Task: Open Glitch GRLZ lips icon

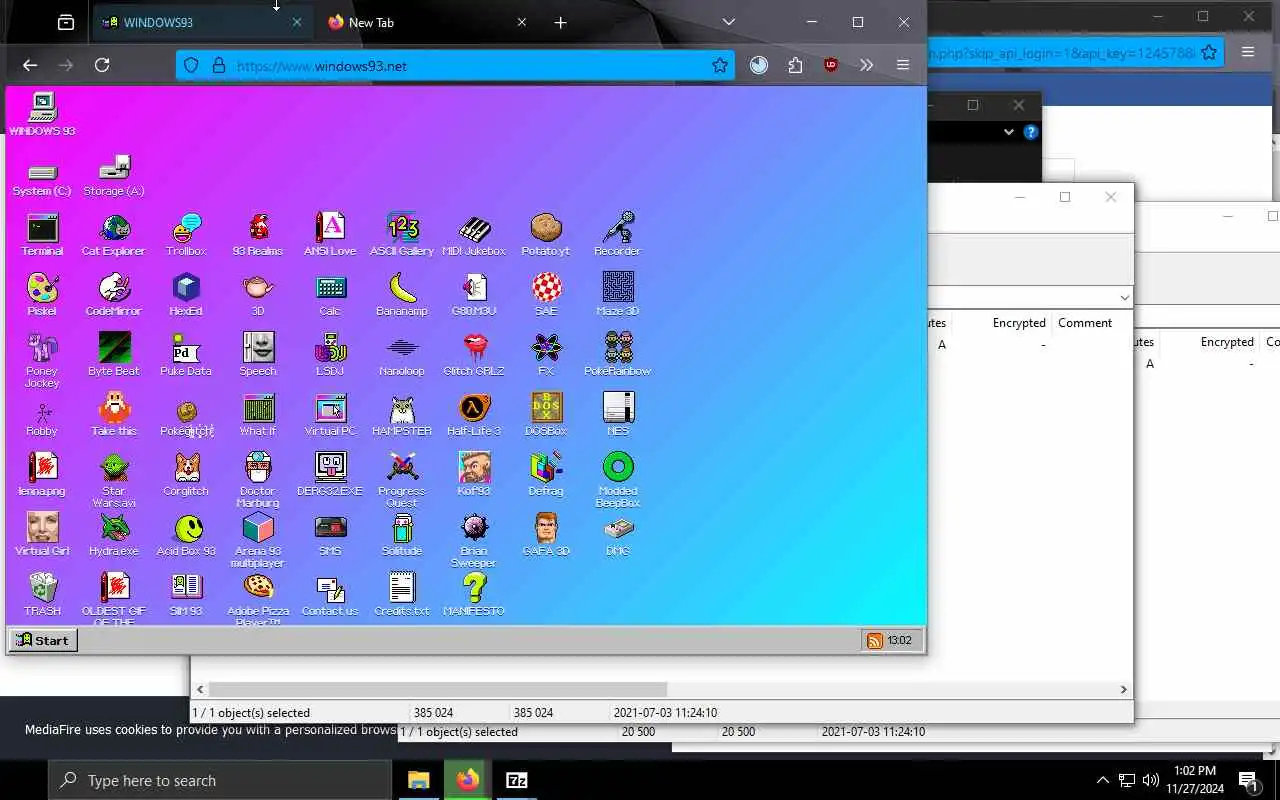Action: pos(474,354)
